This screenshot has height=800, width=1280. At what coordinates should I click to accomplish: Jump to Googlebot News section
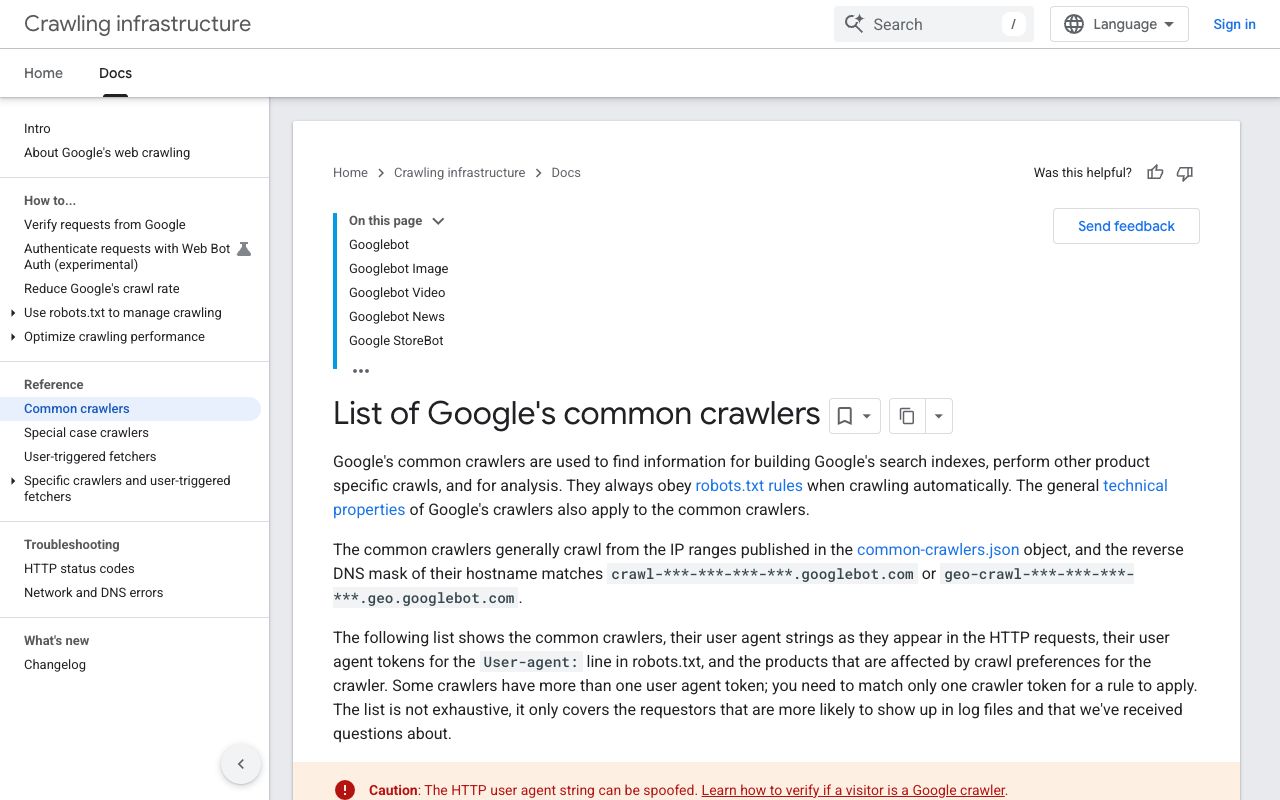[397, 317]
